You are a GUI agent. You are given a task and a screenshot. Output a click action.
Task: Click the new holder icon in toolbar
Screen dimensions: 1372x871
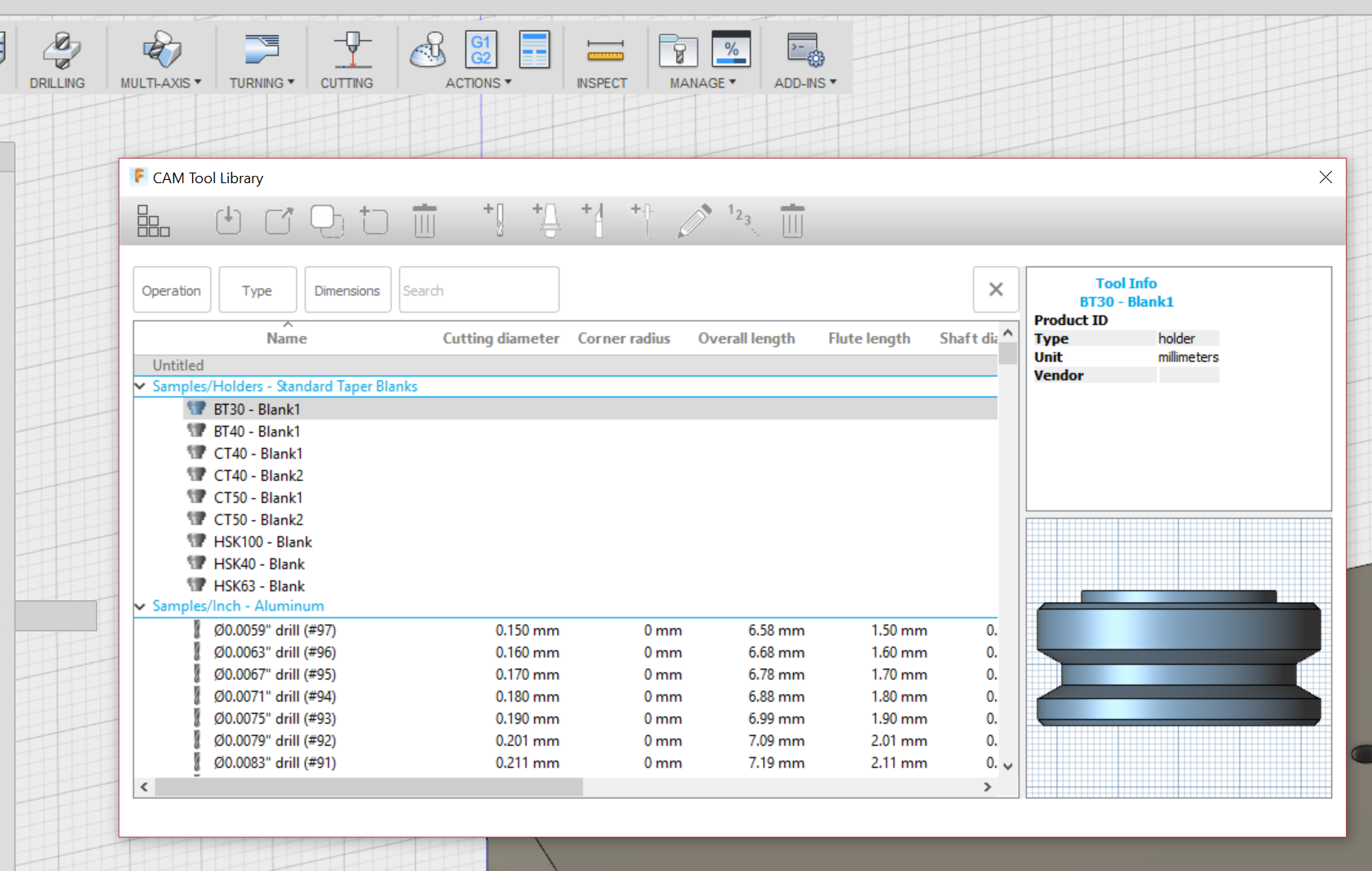pyautogui.click(x=546, y=221)
